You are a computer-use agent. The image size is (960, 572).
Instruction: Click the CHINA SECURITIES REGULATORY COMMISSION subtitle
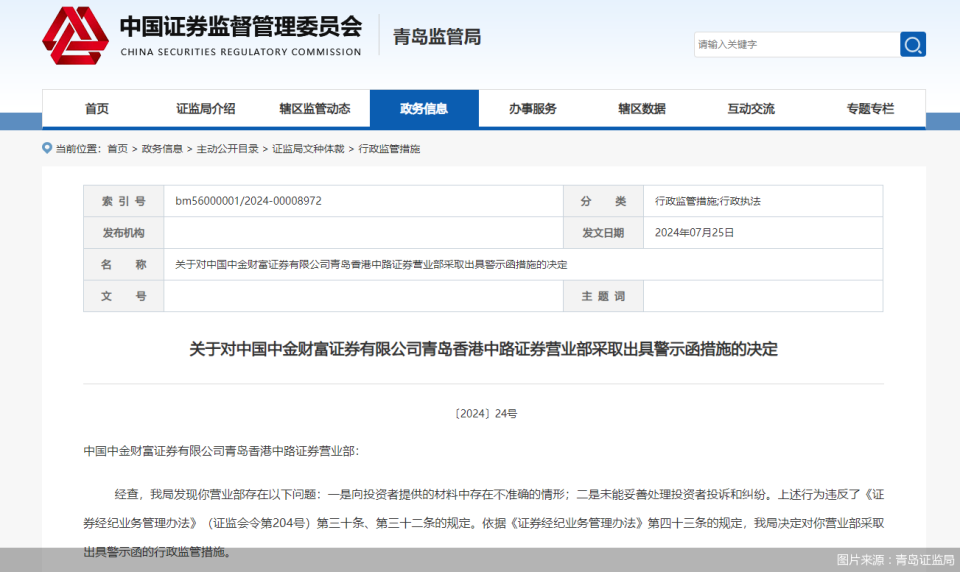pos(241,52)
